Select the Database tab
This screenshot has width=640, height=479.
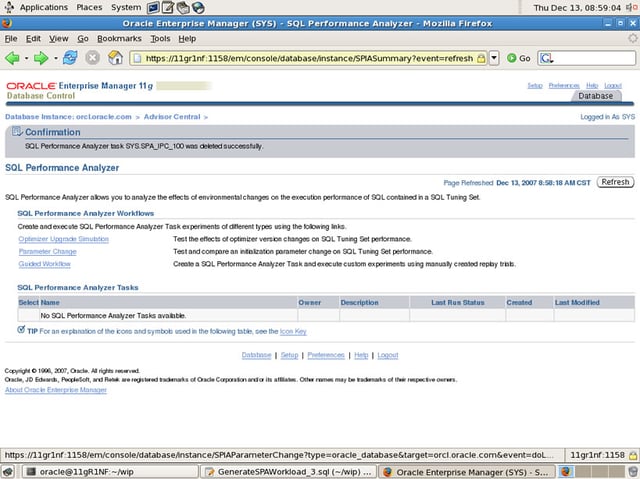coord(596,96)
